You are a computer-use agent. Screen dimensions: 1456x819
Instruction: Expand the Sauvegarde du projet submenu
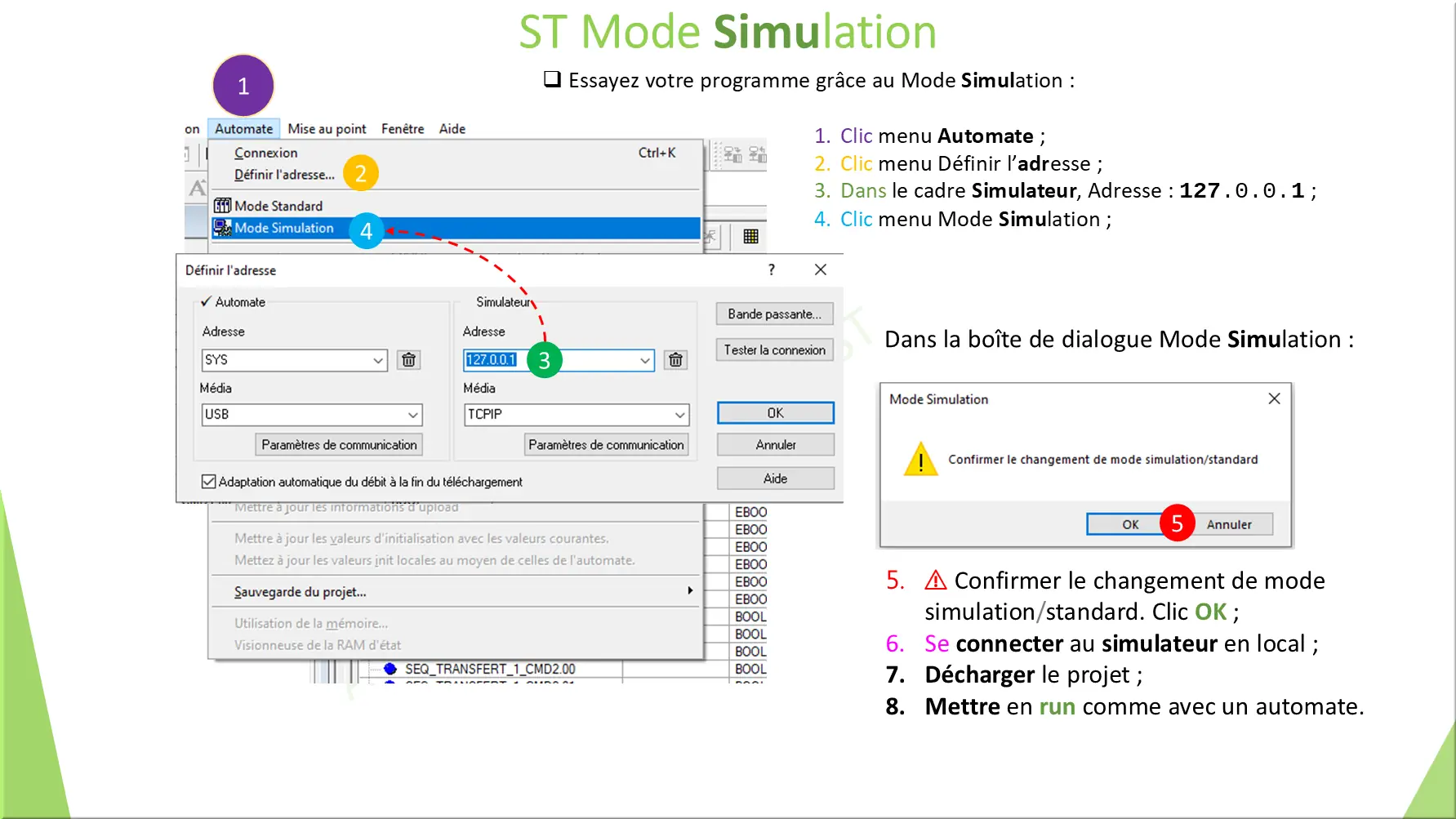click(x=690, y=591)
